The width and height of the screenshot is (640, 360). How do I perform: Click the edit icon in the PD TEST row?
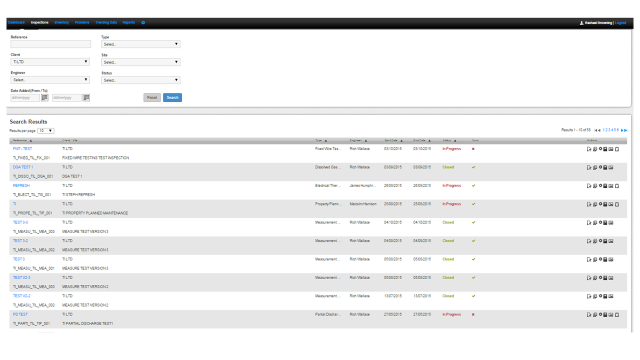coord(589,315)
